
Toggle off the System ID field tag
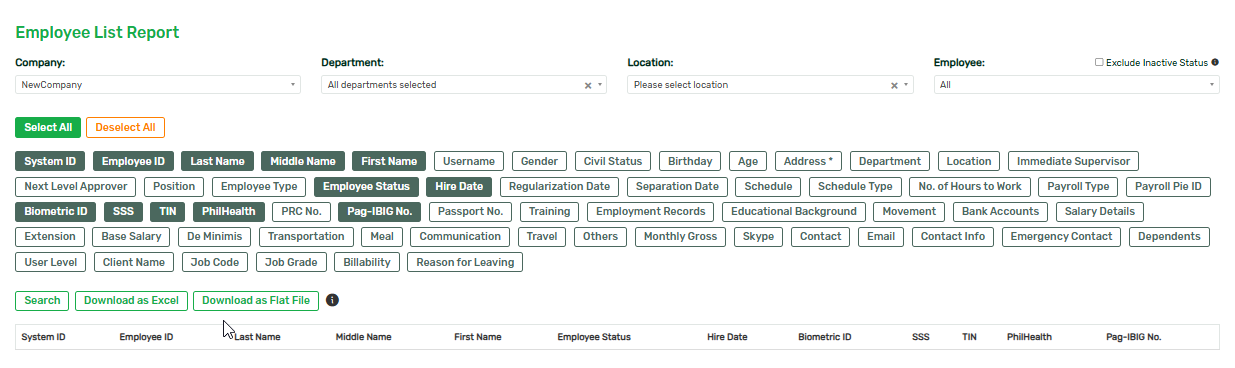tap(50, 161)
